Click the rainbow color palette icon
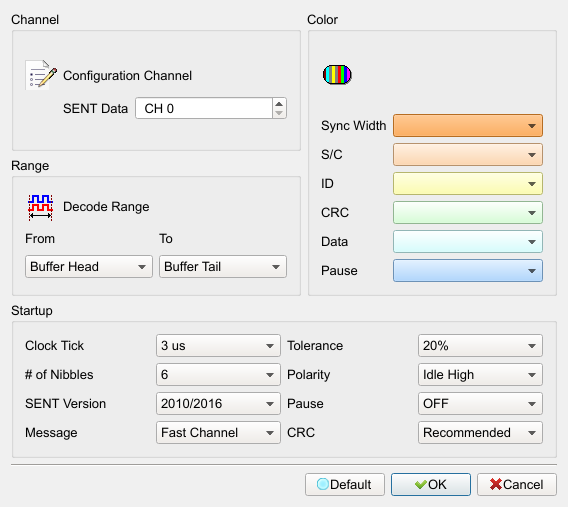568x507 pixels. click(337, 75)
